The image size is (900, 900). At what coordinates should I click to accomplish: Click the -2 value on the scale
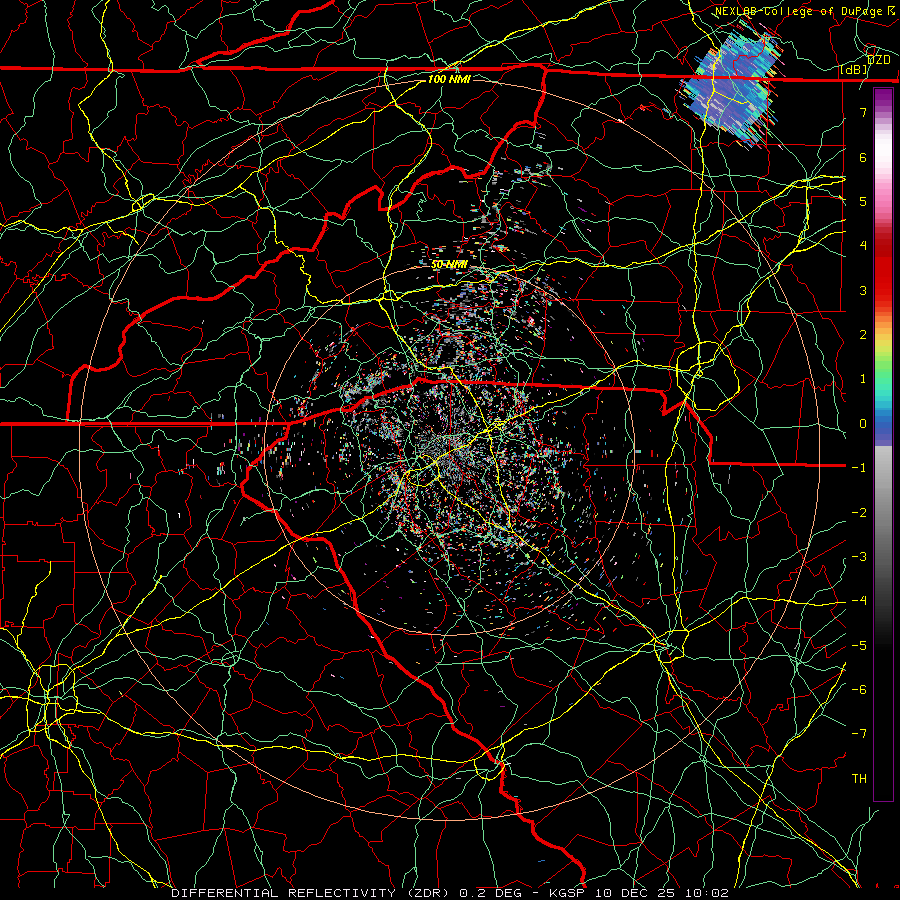(859, 512)
